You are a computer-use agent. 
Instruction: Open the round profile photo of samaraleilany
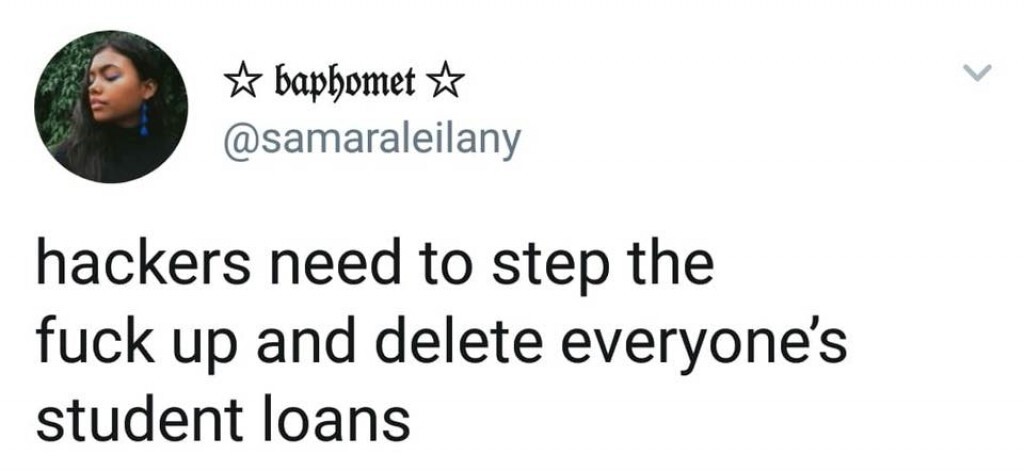pyautogui.click(x=111, y=106)
